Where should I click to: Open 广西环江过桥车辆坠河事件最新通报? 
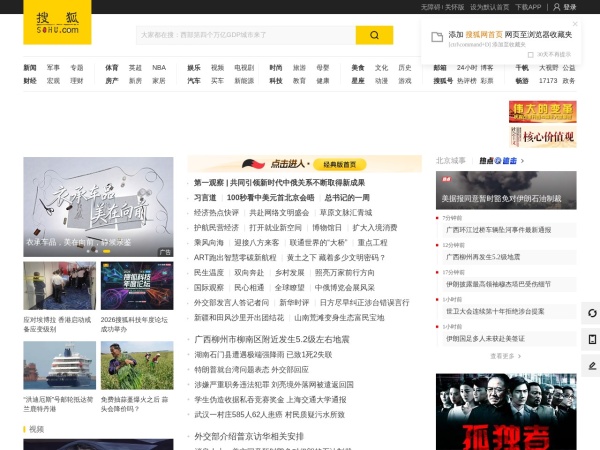click(499, 230)
